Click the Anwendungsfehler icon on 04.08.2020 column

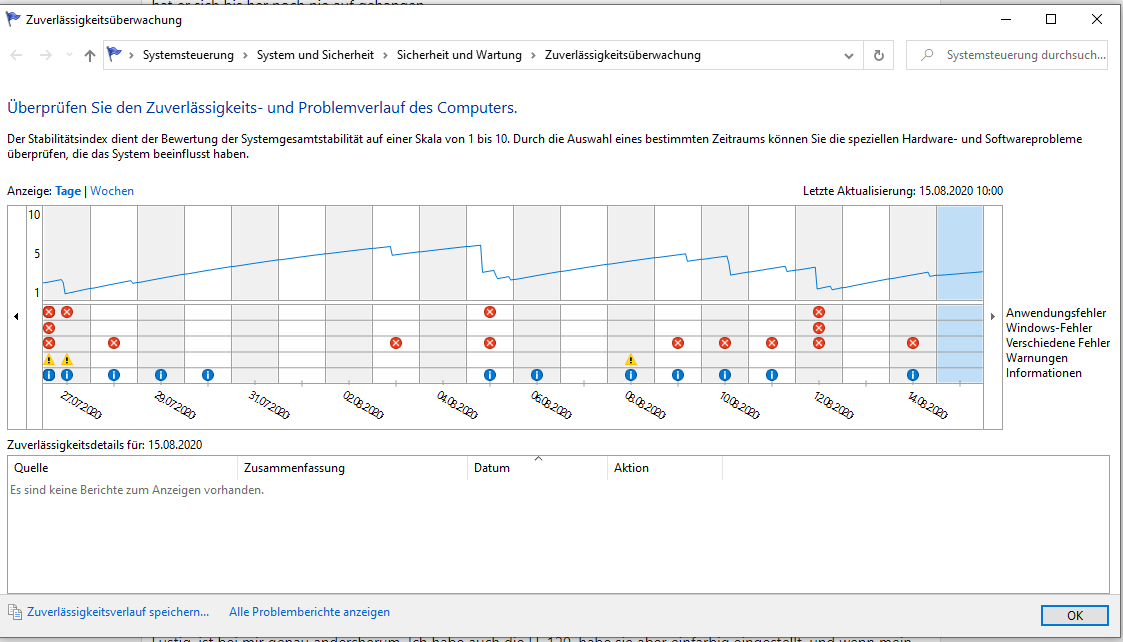(x=490, y=312)
